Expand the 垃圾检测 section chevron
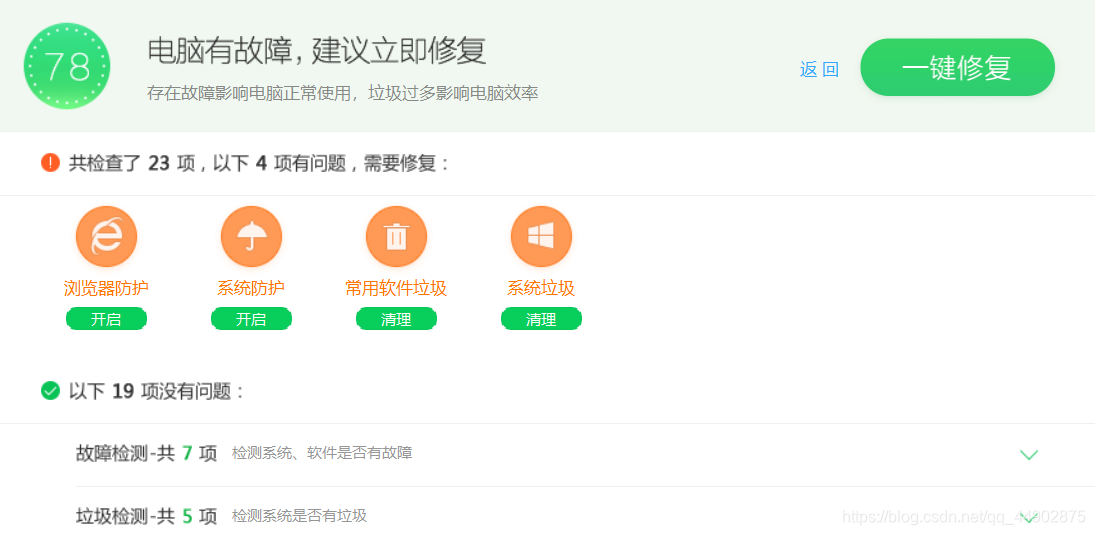The height and width of the screenshot is (535, 1095). pos(1029,518)
